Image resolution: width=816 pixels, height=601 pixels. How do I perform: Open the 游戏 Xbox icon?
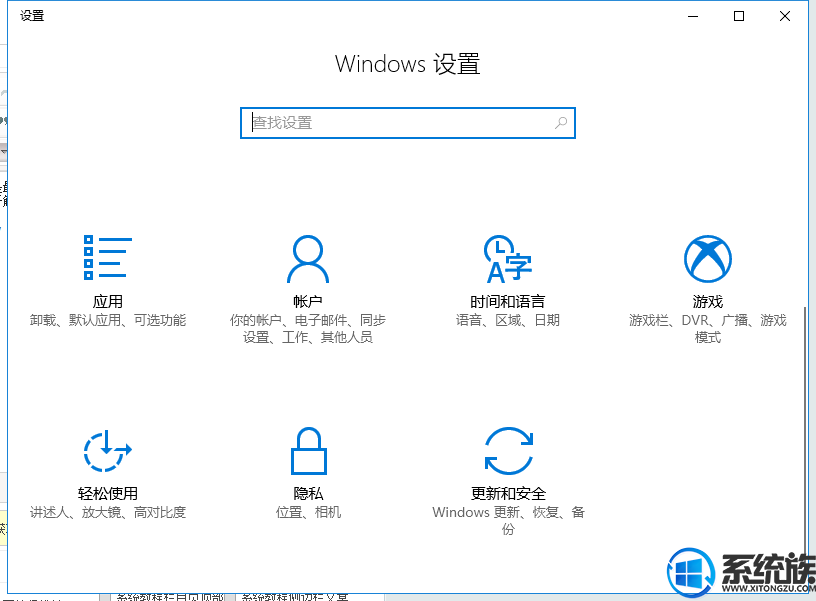coord(708,259)
